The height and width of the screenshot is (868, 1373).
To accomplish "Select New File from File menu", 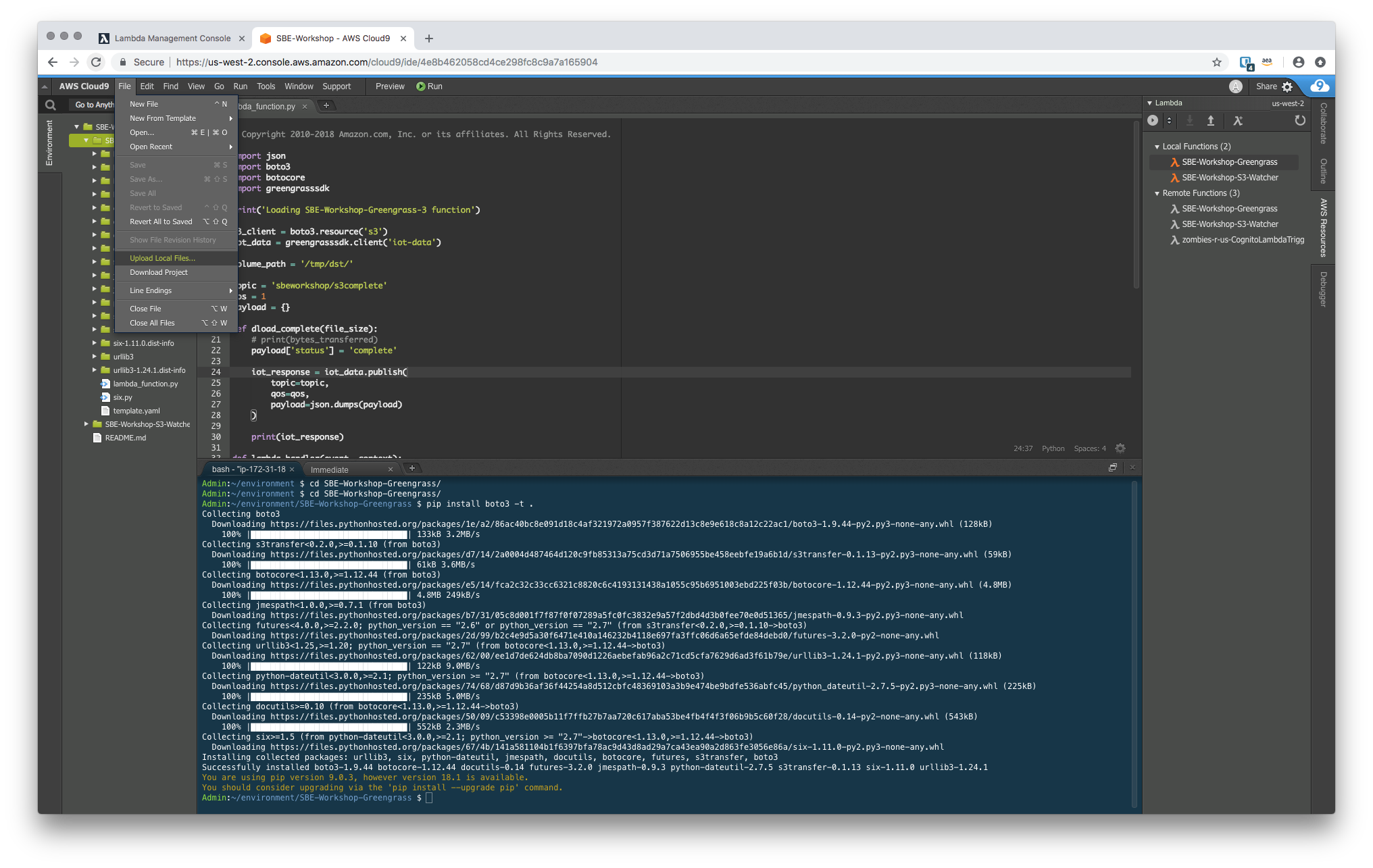I will click(x=177, y=104).
